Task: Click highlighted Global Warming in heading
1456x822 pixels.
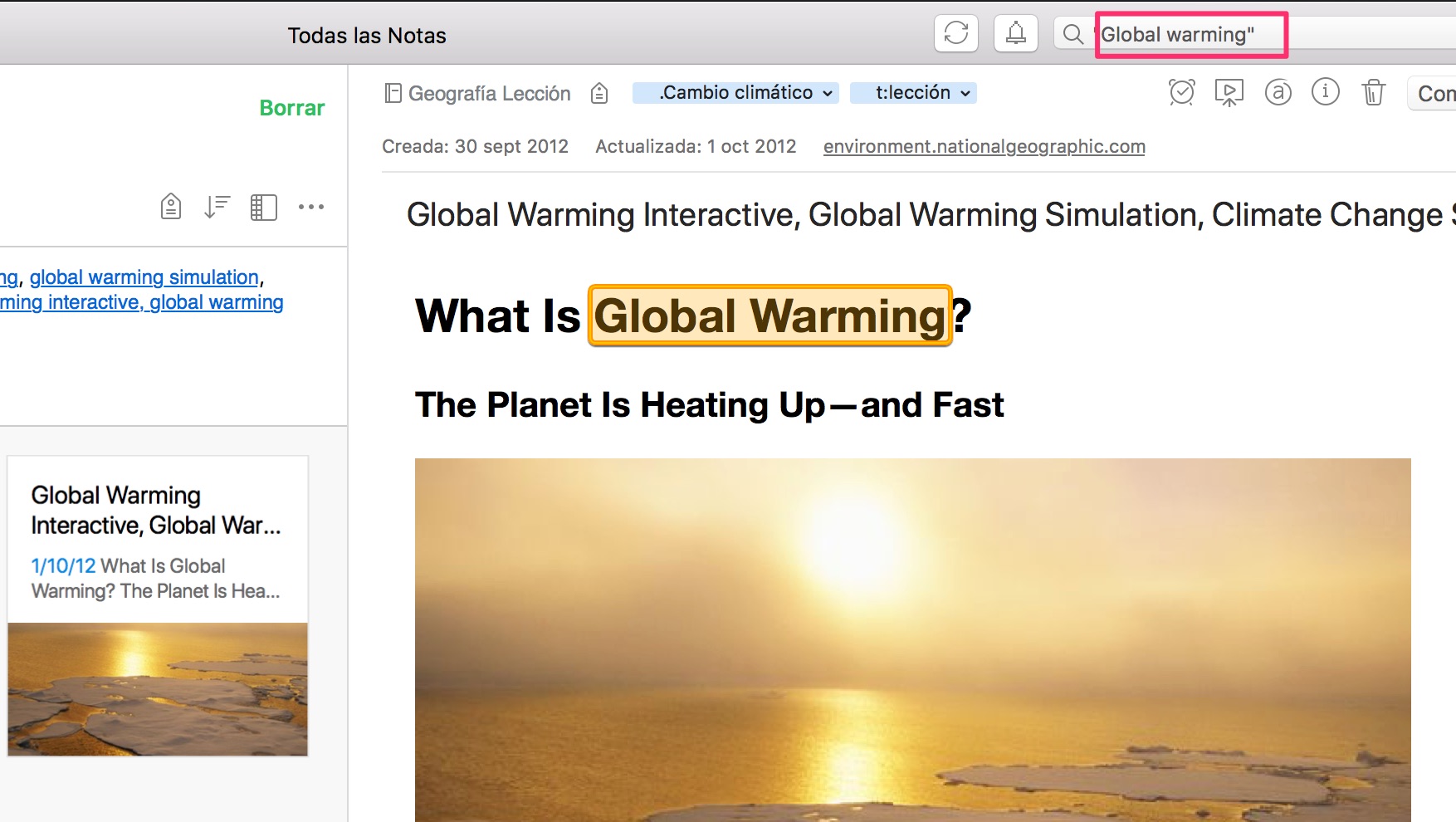Action: tap(770, 316)
